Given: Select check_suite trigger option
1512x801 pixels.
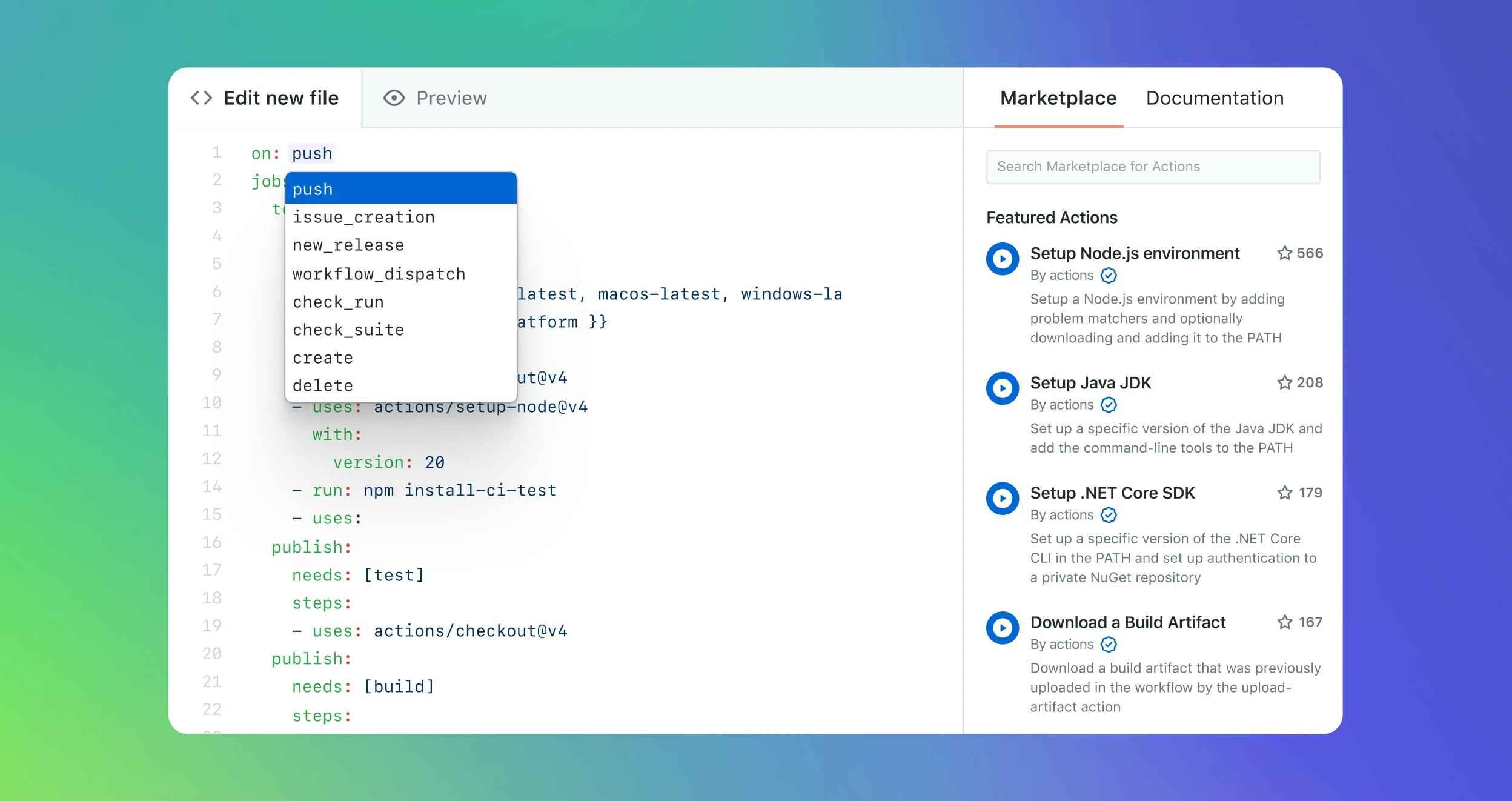Looking at the screenshot, I should point(349,328).
